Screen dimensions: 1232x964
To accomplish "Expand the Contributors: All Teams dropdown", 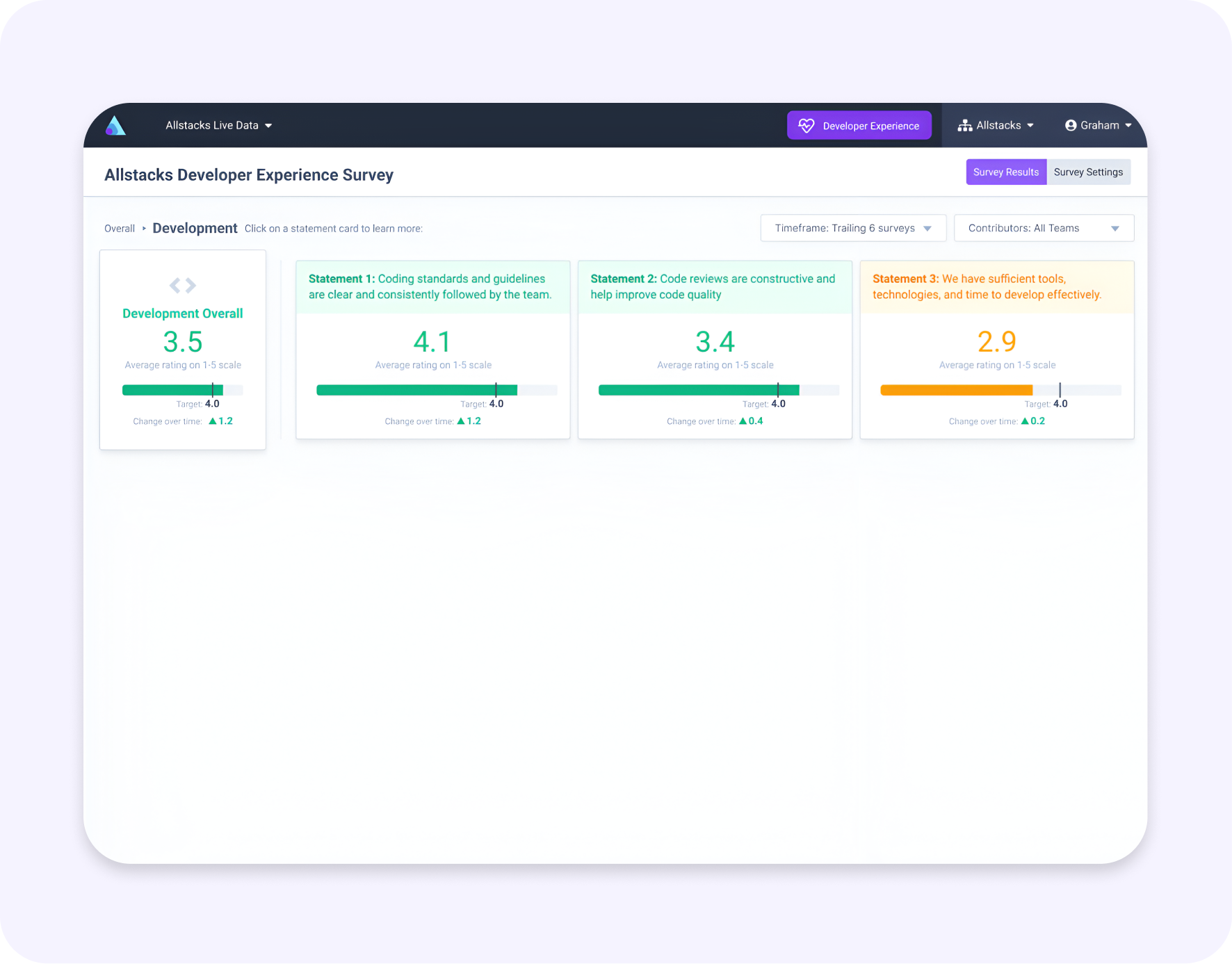I will click(x=1043, y=229).
